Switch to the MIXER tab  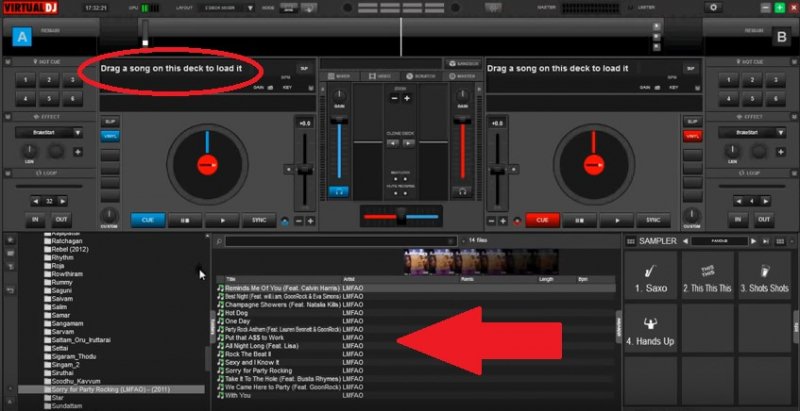click(x=339, y=76)
